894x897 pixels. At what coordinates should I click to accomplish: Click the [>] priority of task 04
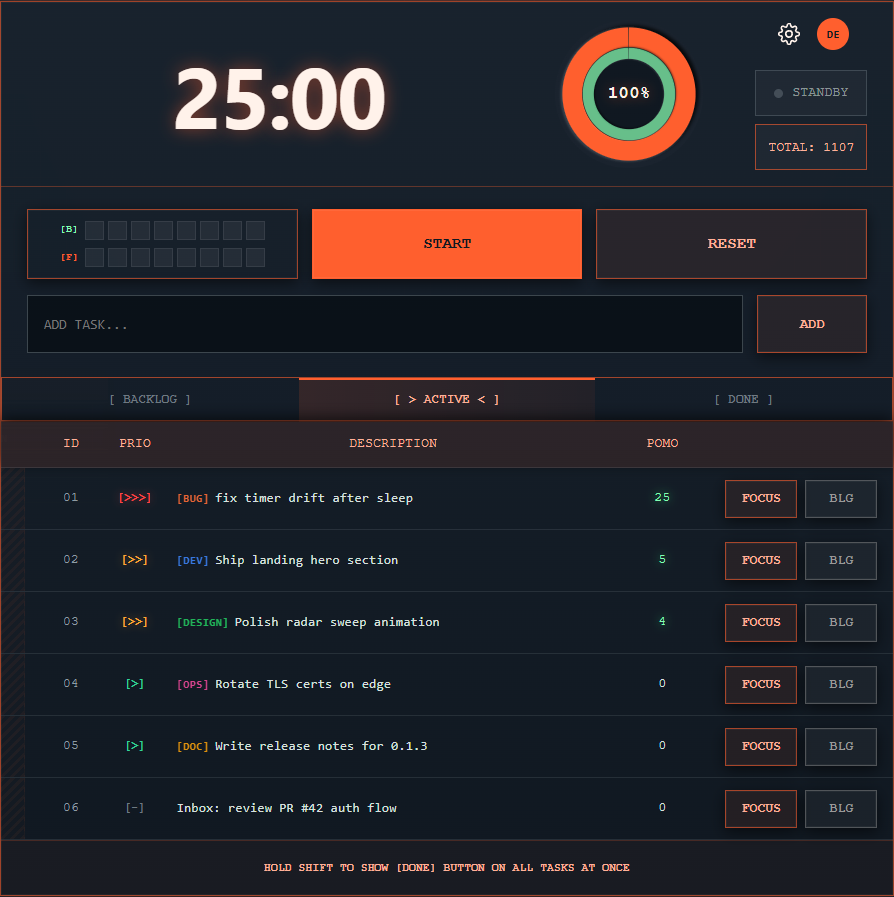click(x=135, y=684)
